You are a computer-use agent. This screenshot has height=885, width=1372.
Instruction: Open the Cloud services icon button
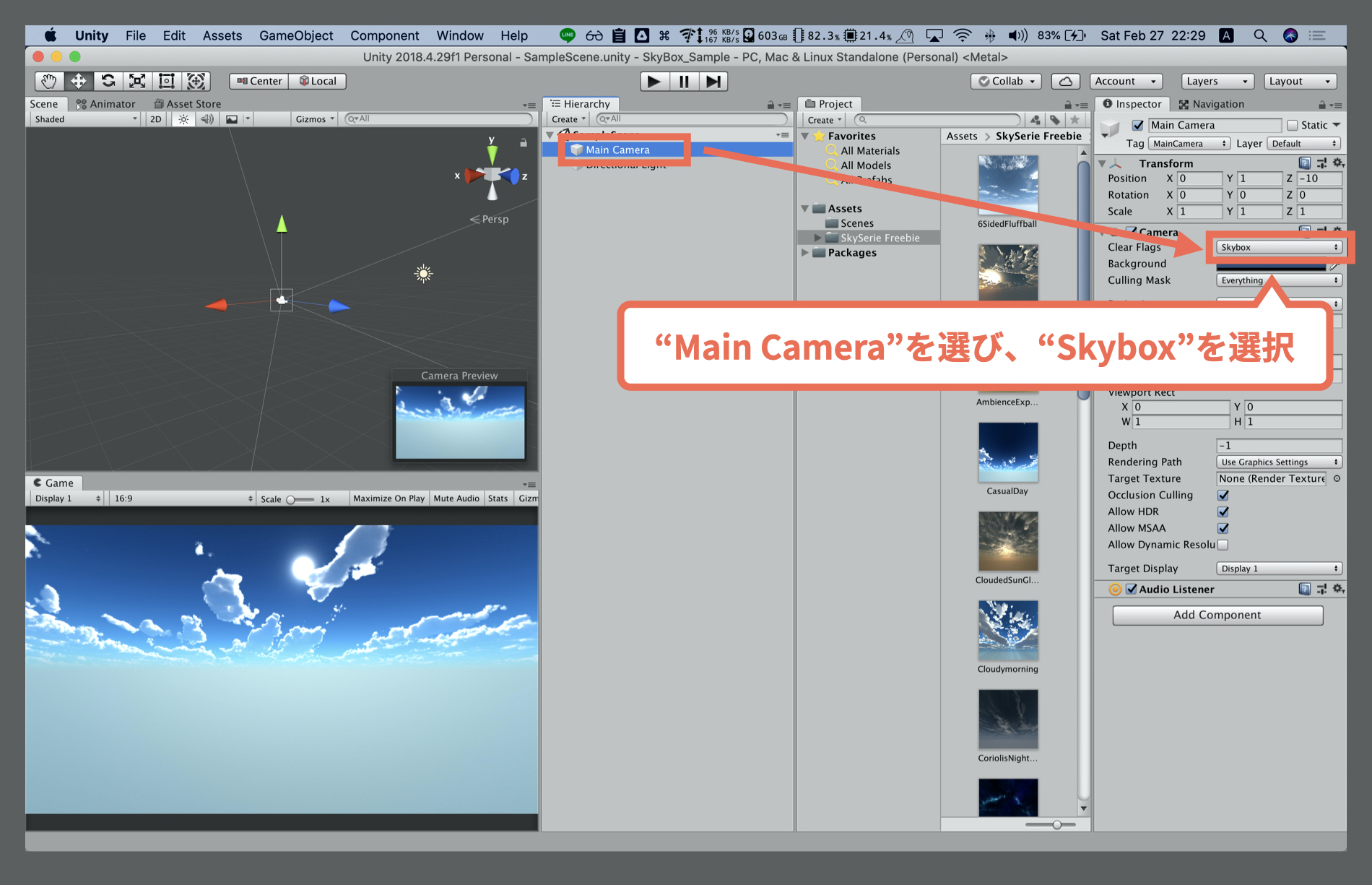(1065, 81)
